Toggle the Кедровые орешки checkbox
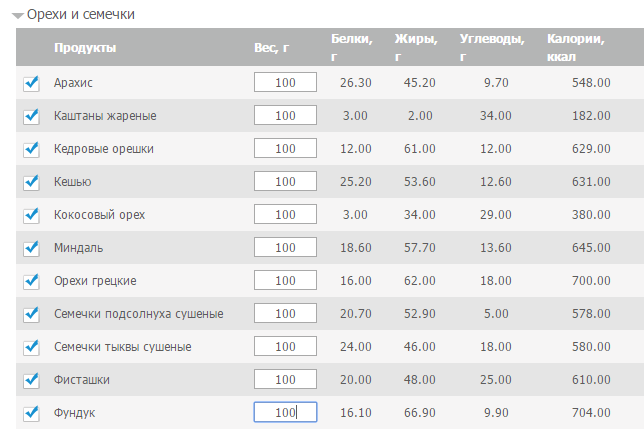644x431 pixels. pos(31,149)
